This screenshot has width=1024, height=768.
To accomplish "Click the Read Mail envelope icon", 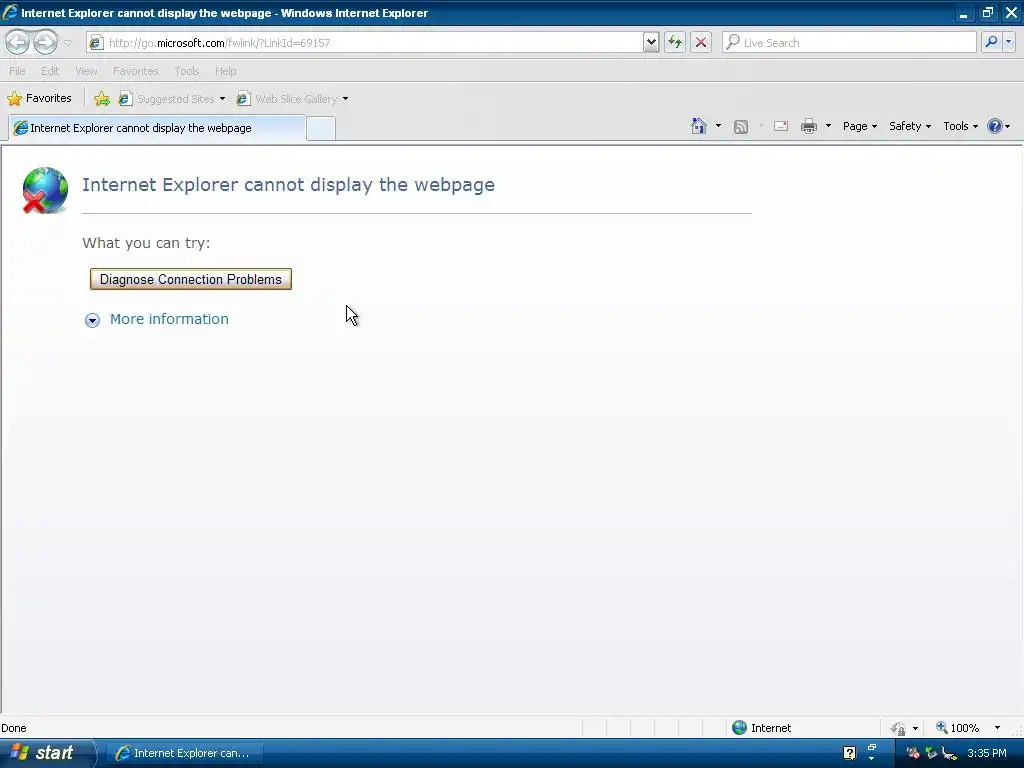I will (781, 127).
